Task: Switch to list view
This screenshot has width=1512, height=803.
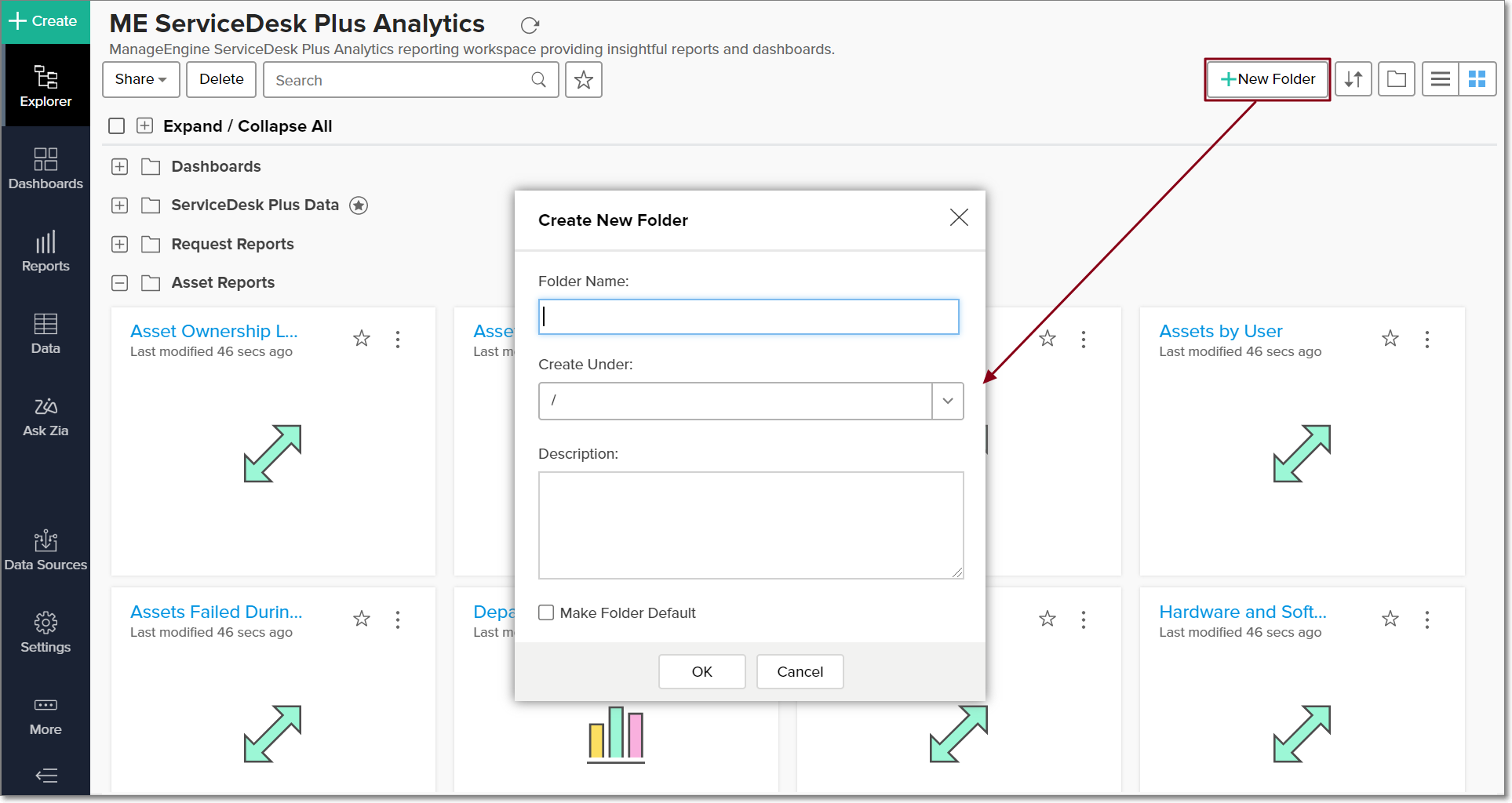Action: (1441, 79)
